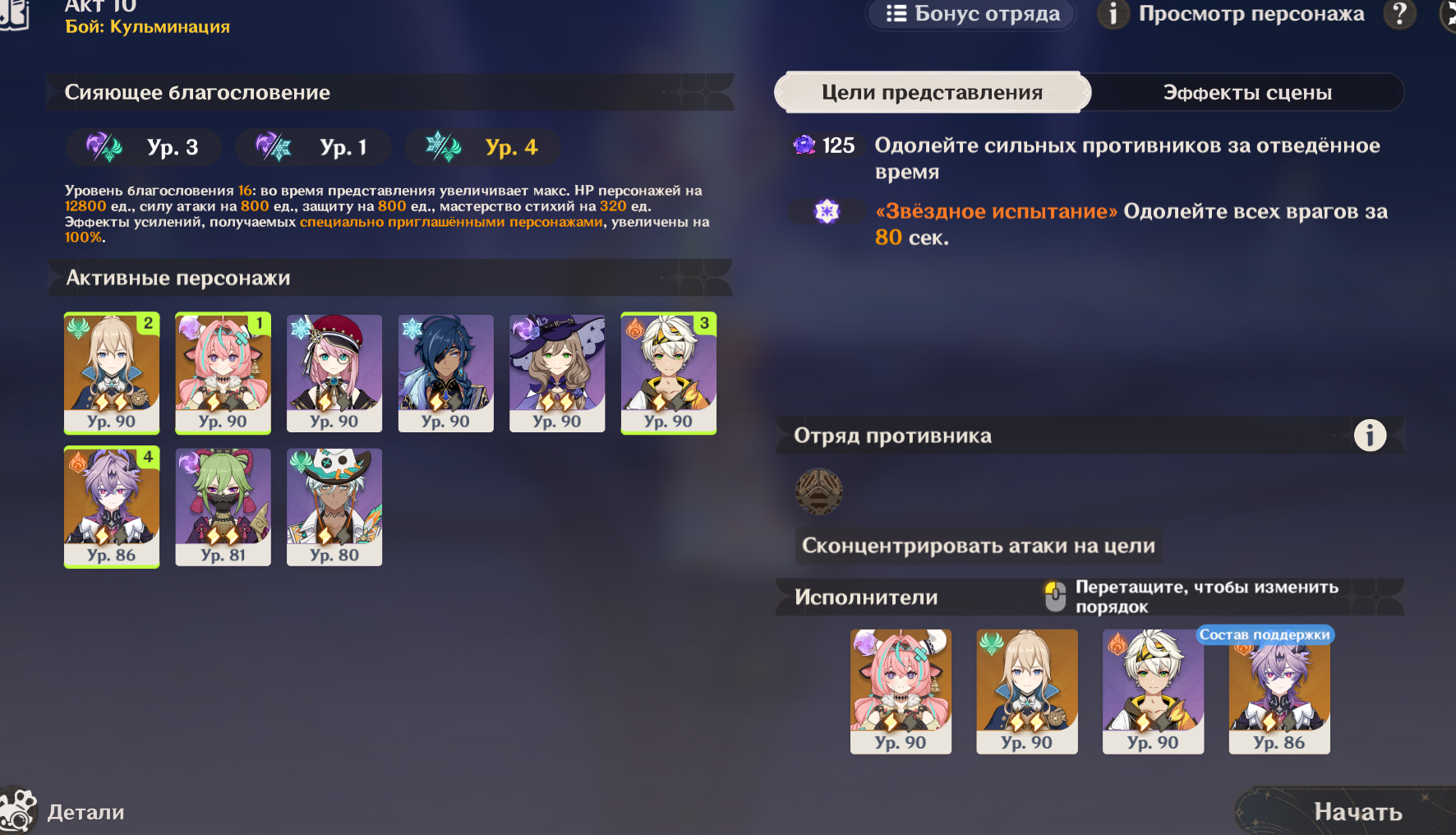The height and width of the screenshot is (835, 1456).
Task: Switch to Цели представления tab
Action: [933, 92]
